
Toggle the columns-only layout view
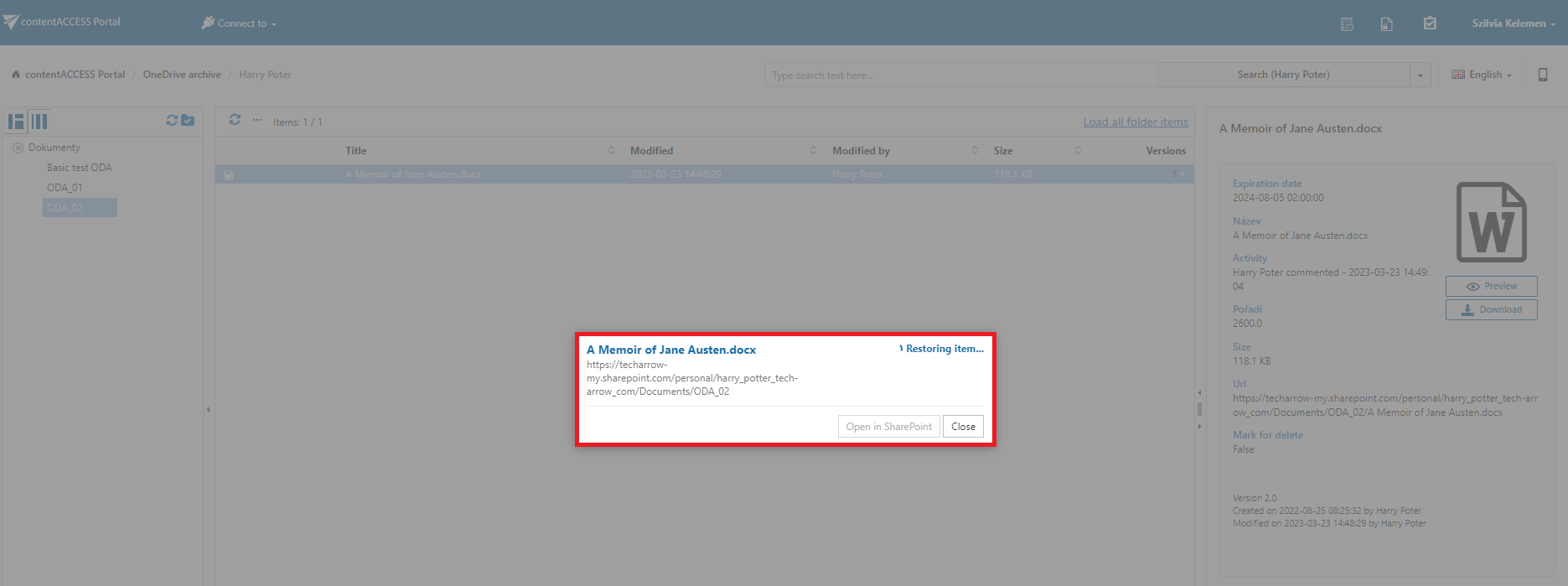pyautogui.click(x=39, y=122)
